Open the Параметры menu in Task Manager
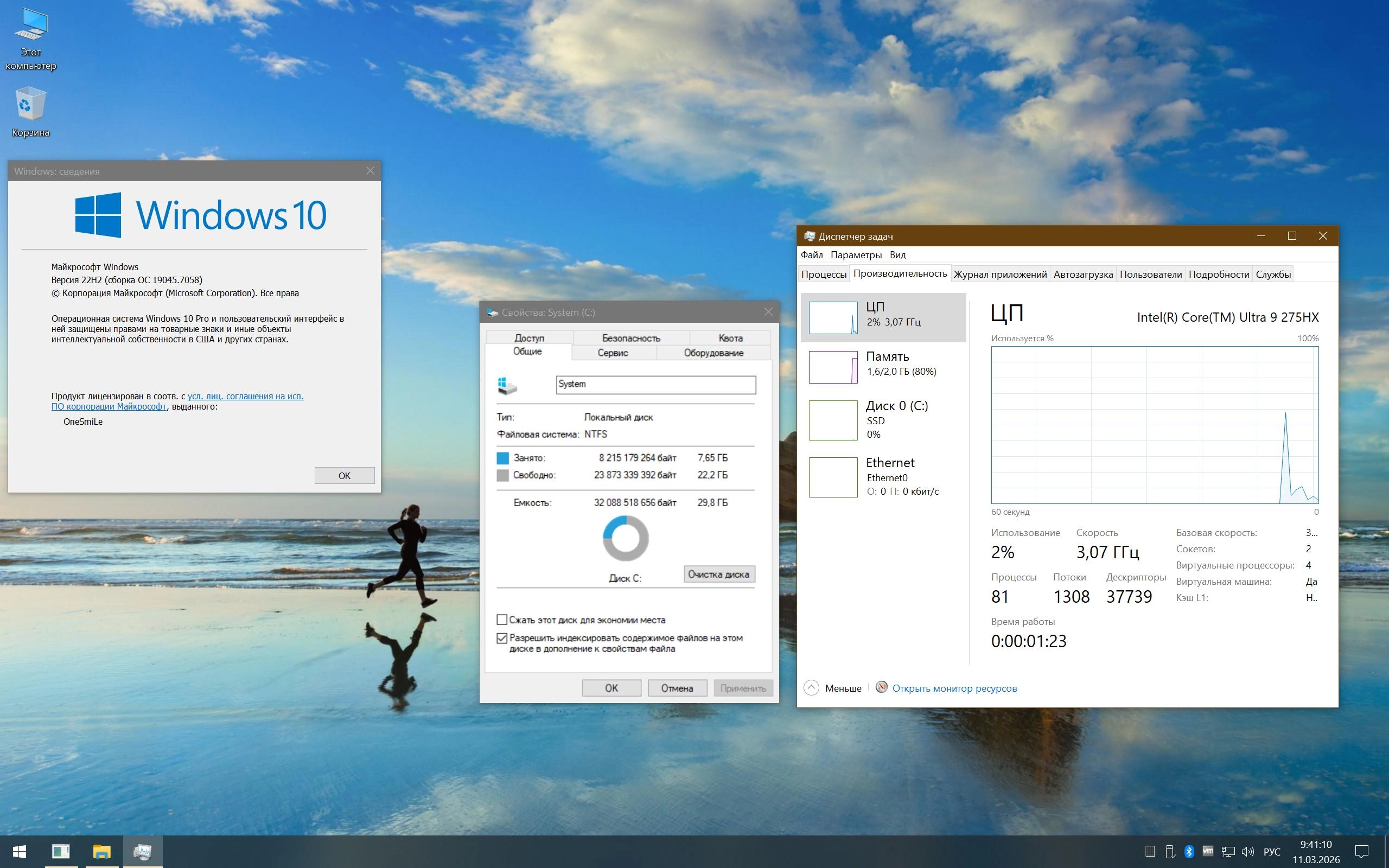Viewport: 1389px width, 868px height. coord(856,255)
